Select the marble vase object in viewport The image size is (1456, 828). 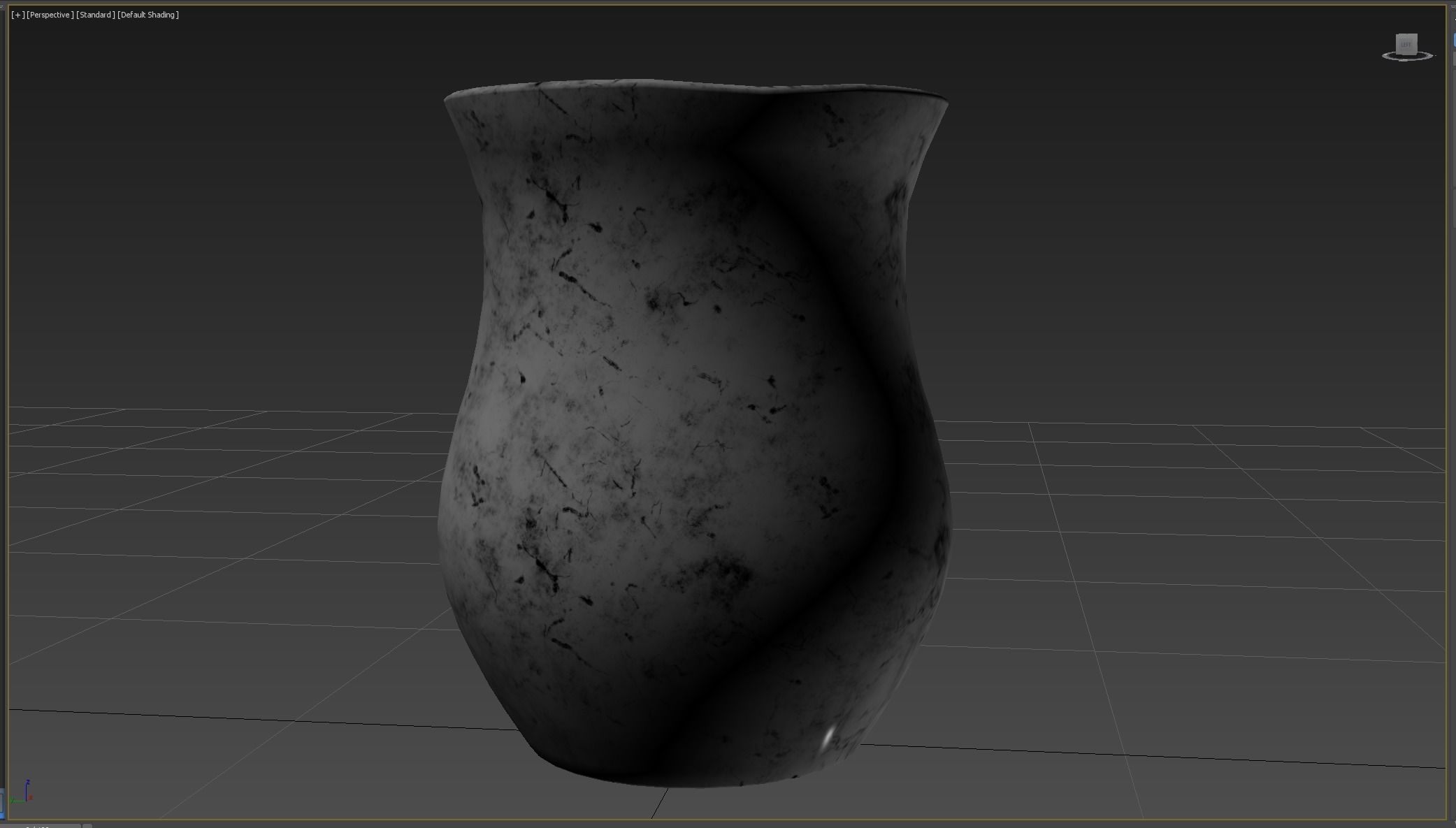coord(694,433)
